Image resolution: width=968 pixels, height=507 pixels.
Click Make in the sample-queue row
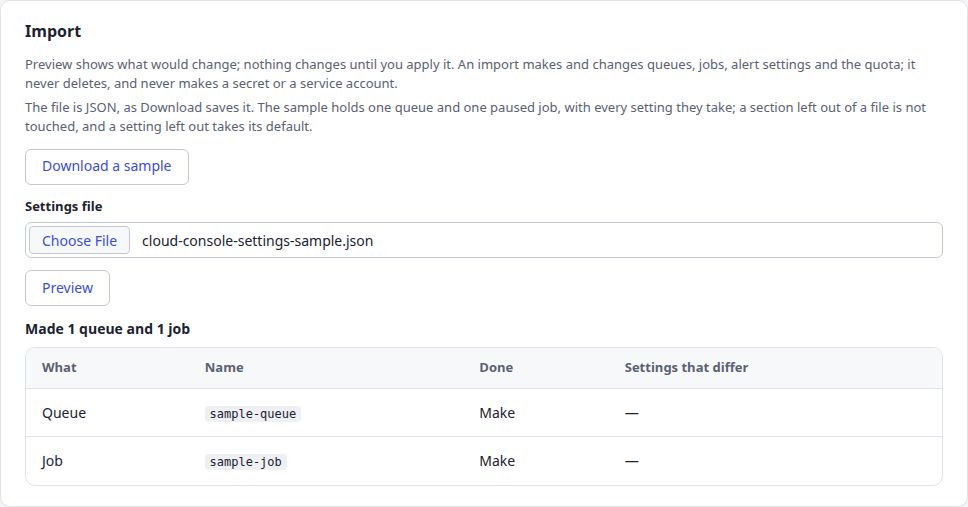[497, 413]
